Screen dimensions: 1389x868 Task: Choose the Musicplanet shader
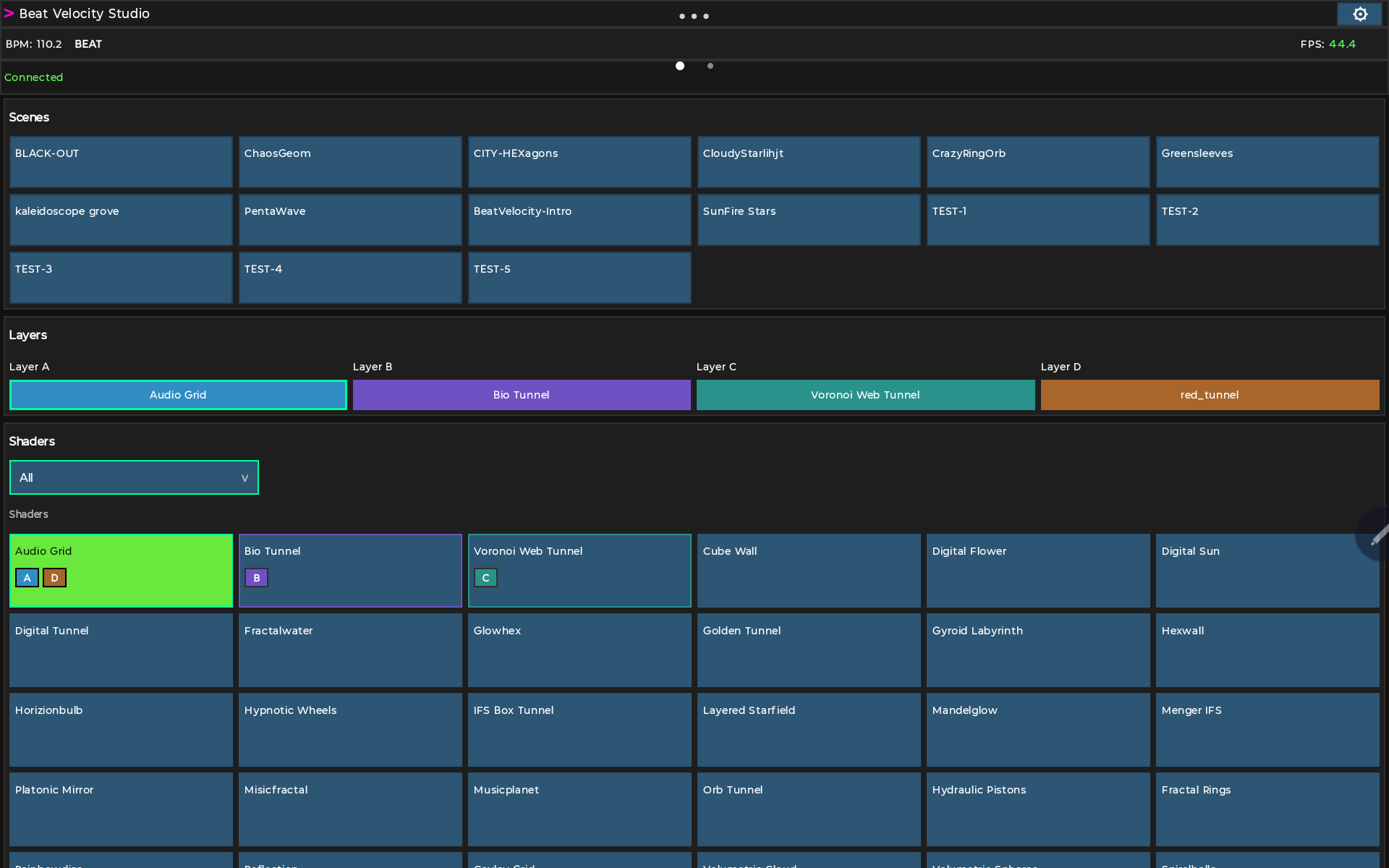pos(579,809)
